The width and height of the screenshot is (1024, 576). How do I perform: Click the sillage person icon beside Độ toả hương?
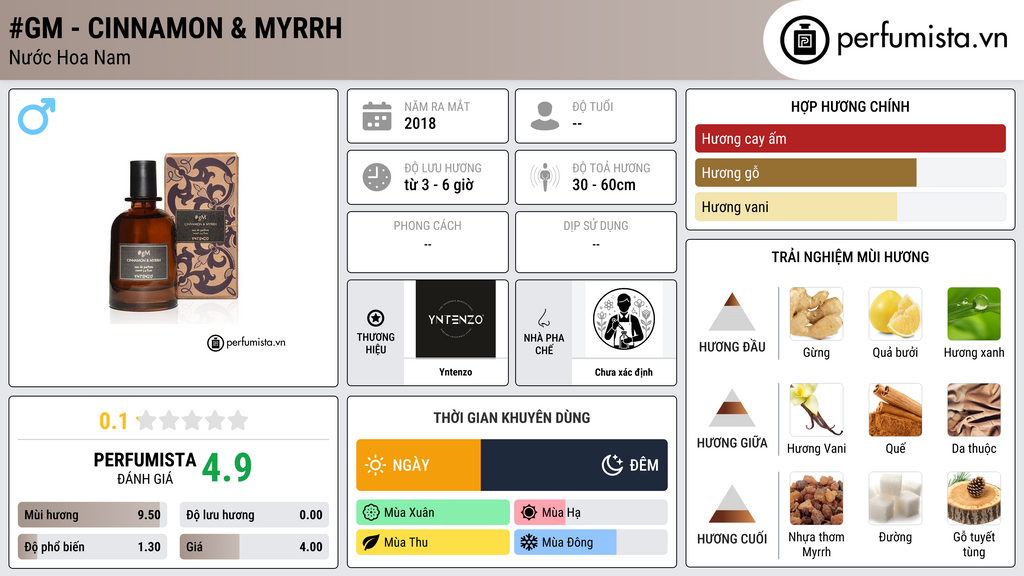pos(545,177)
